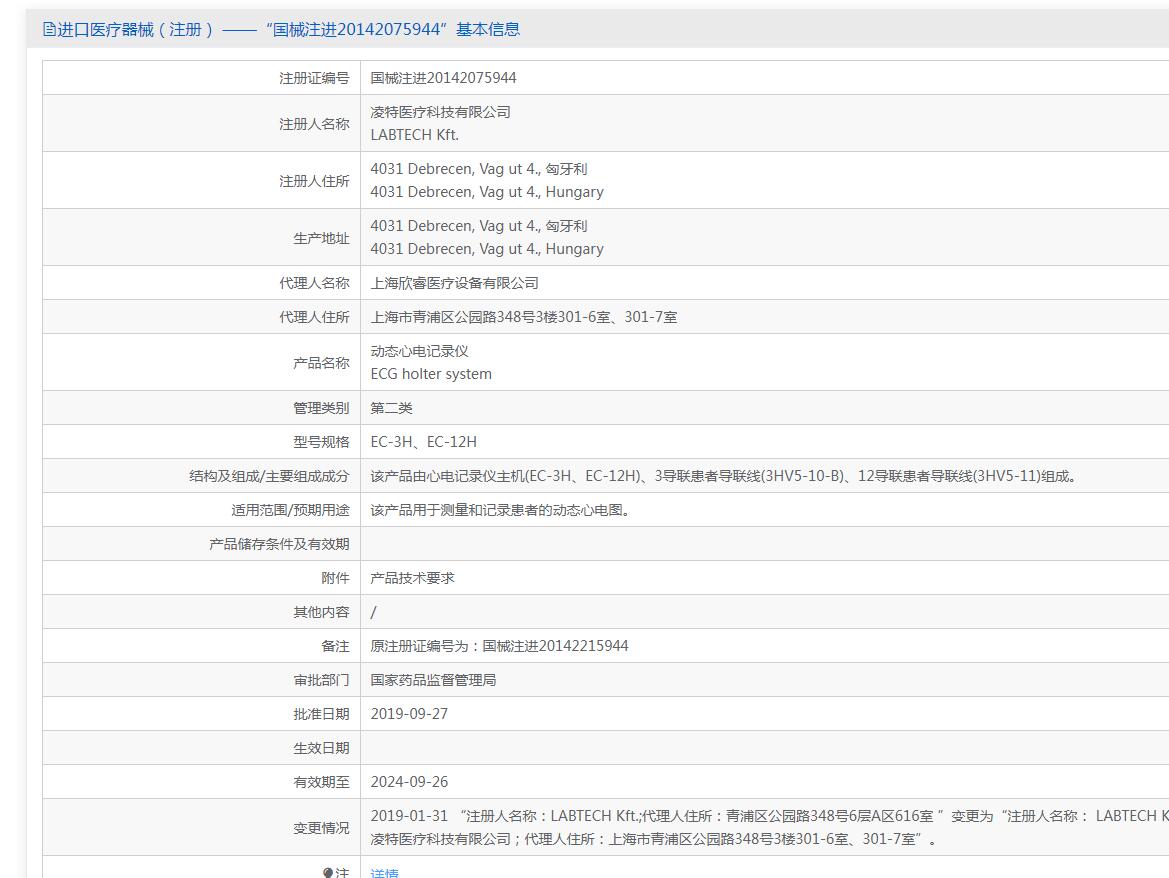1169x878 pixels.
Task: Select the 注册证编号 label cell
Action: pos(314,78)
